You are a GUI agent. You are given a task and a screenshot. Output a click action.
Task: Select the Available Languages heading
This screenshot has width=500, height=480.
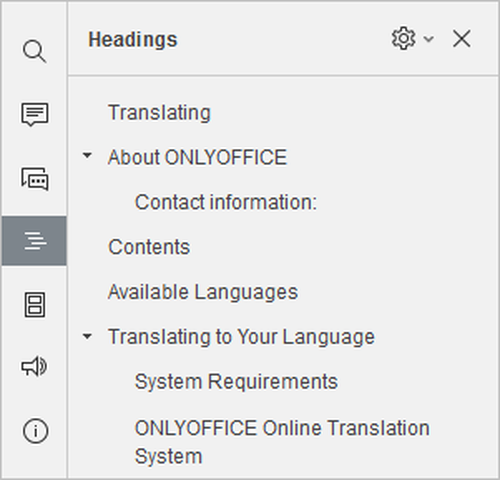click(x=203, y=292)
